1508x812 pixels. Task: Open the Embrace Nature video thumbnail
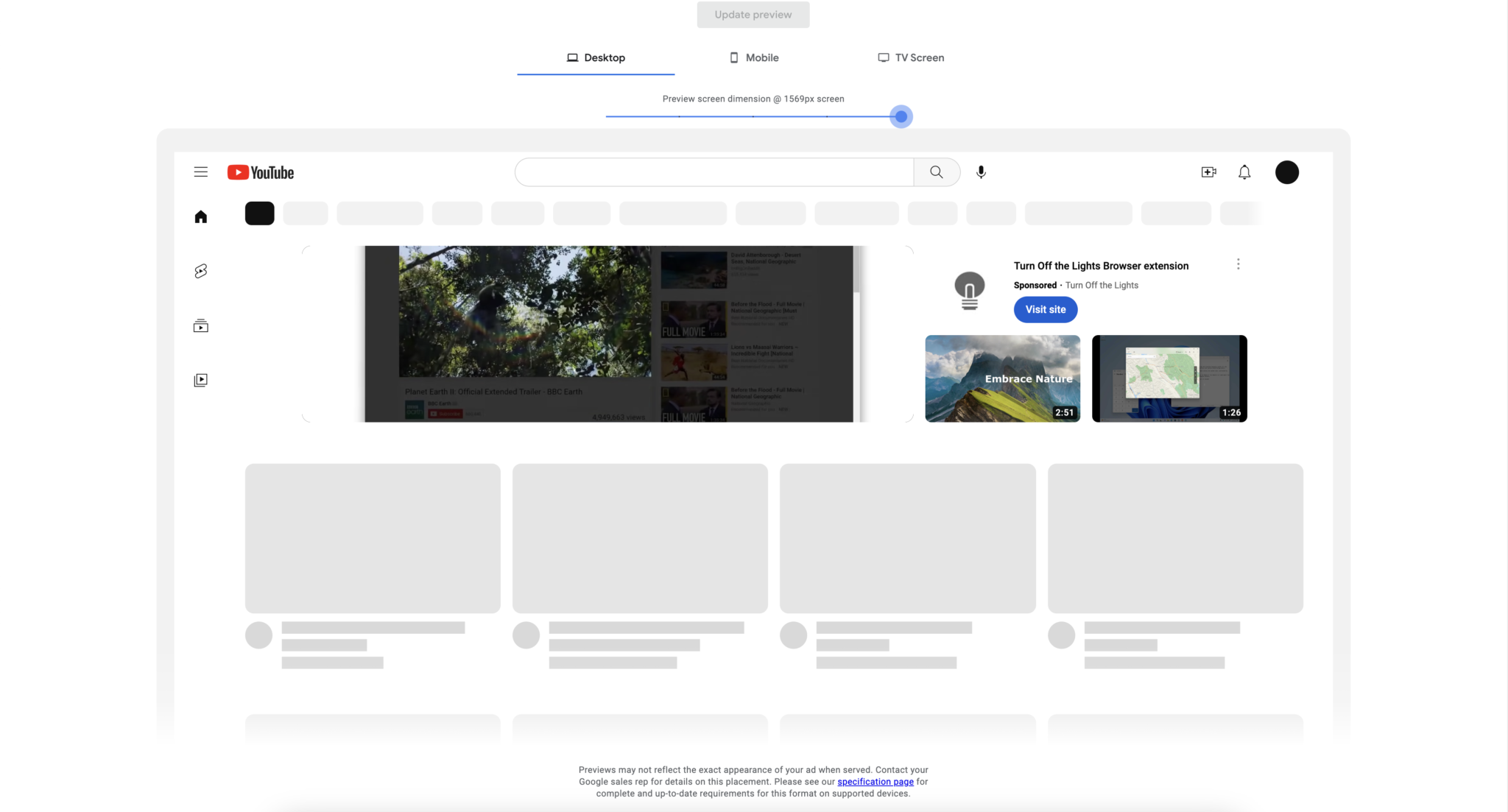pos(1002,378)
